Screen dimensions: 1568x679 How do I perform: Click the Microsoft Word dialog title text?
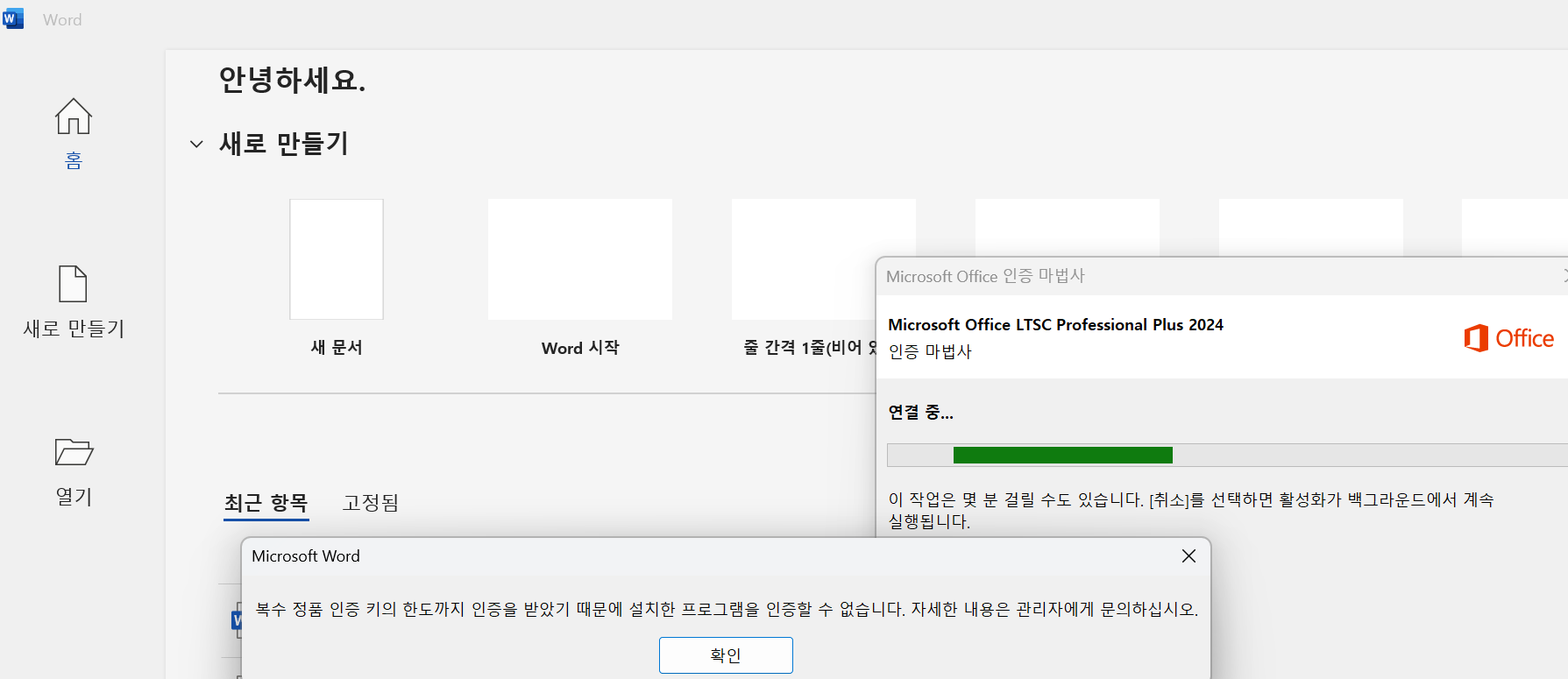click(306, 556)
